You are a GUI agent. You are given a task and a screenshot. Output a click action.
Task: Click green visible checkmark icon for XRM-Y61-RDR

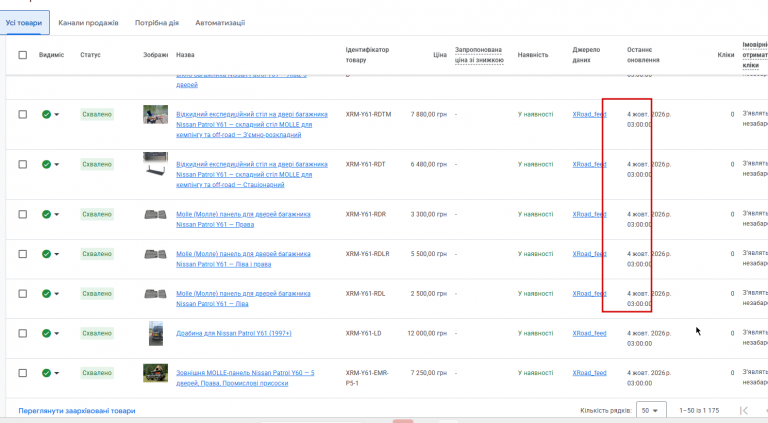pyautogui.click(x=46, y=214)
